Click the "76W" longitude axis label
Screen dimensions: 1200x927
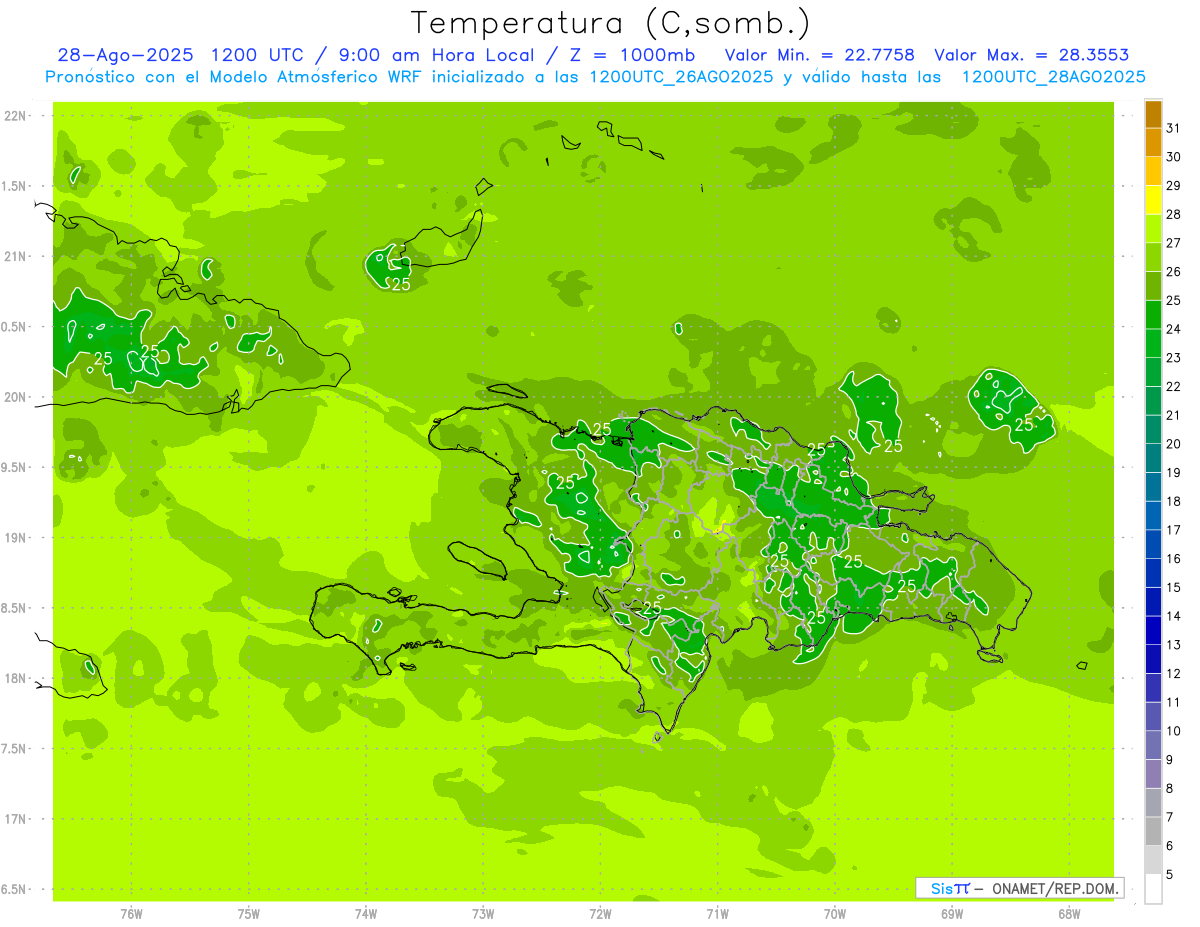click(131, 913)
